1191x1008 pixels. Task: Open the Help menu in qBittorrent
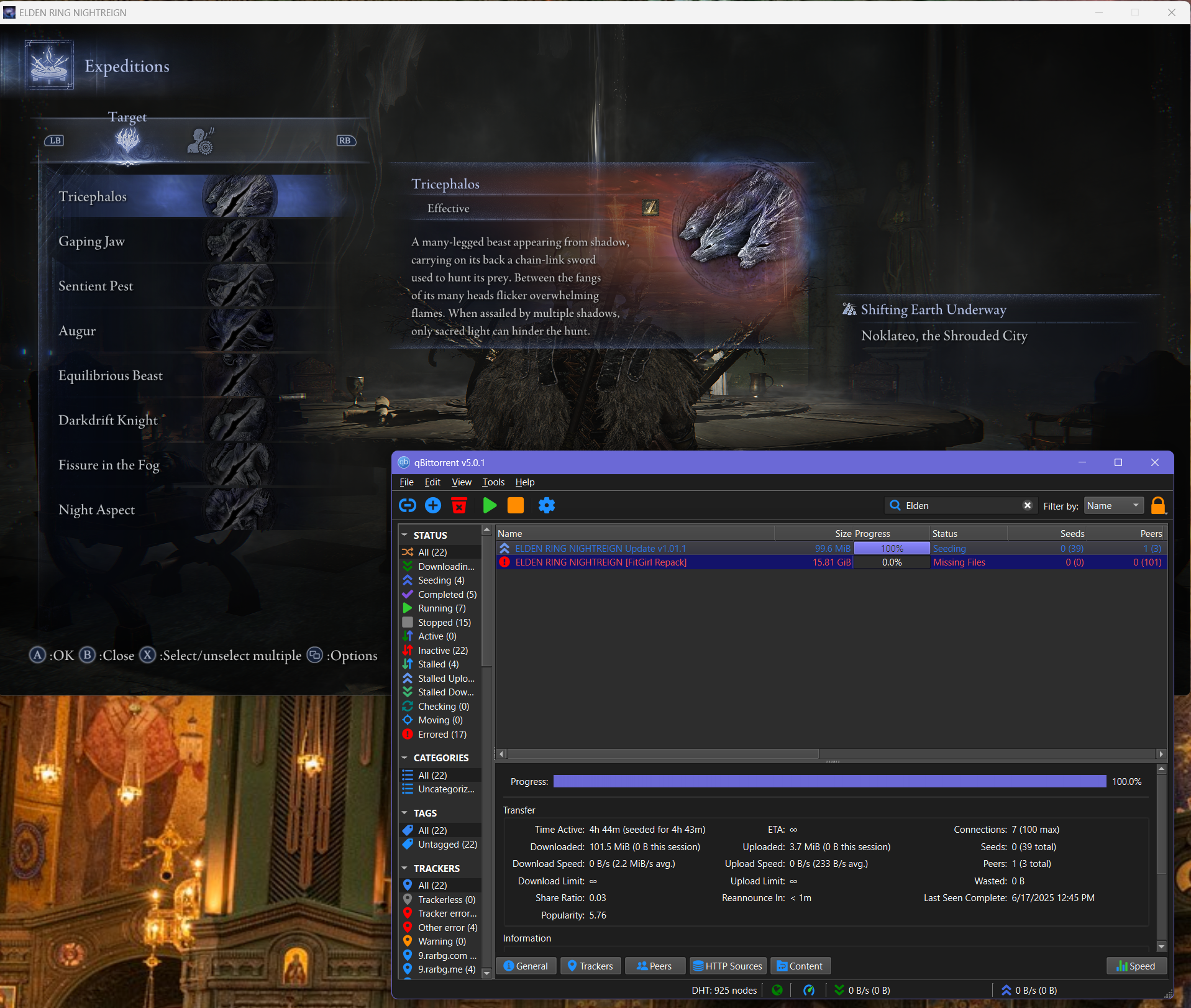[x=525, y=482]
